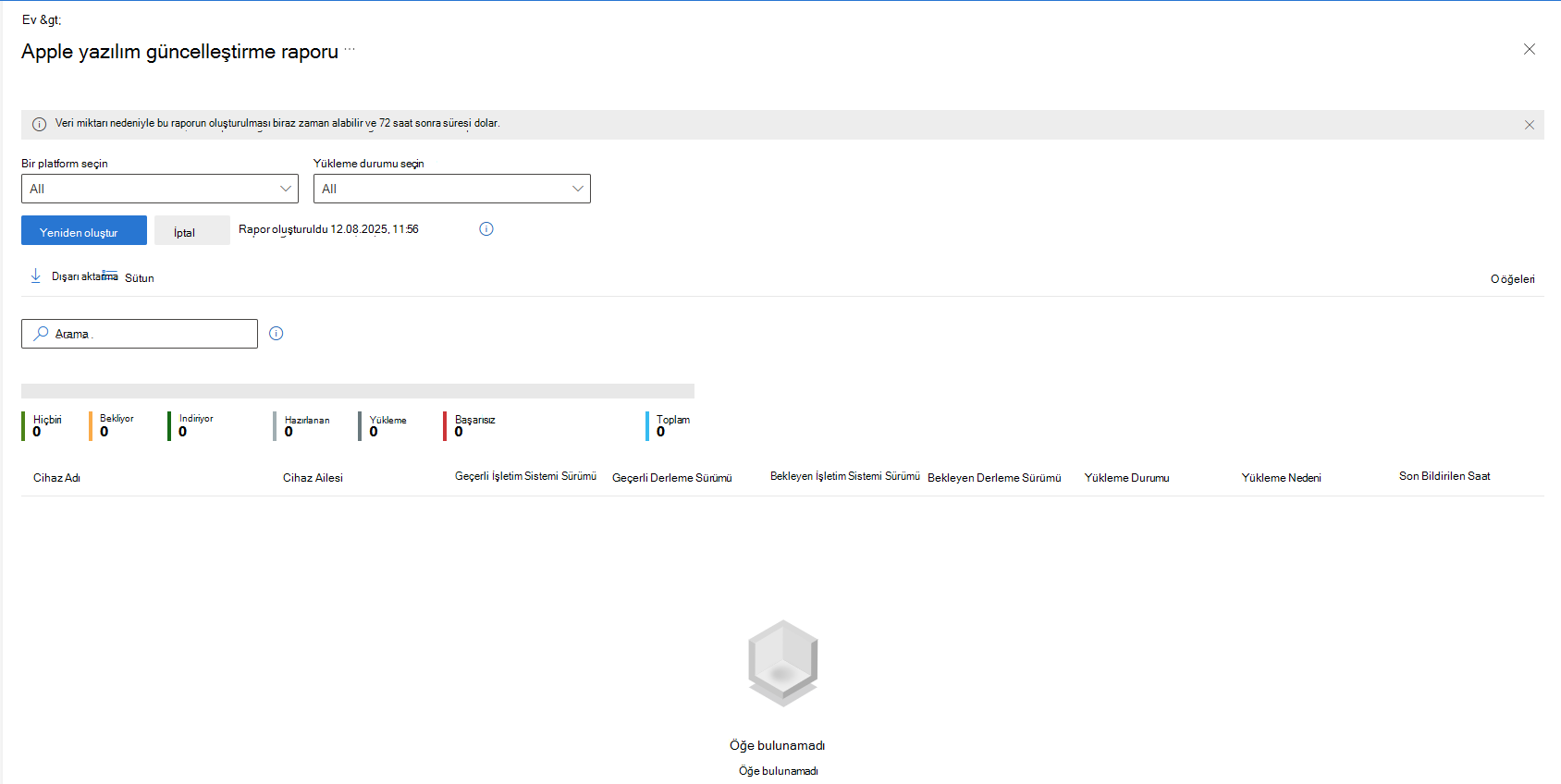Dismiss the 72 saat info banner
1561x784 pixels.
pyautogui.click(x=1530, y=125)
